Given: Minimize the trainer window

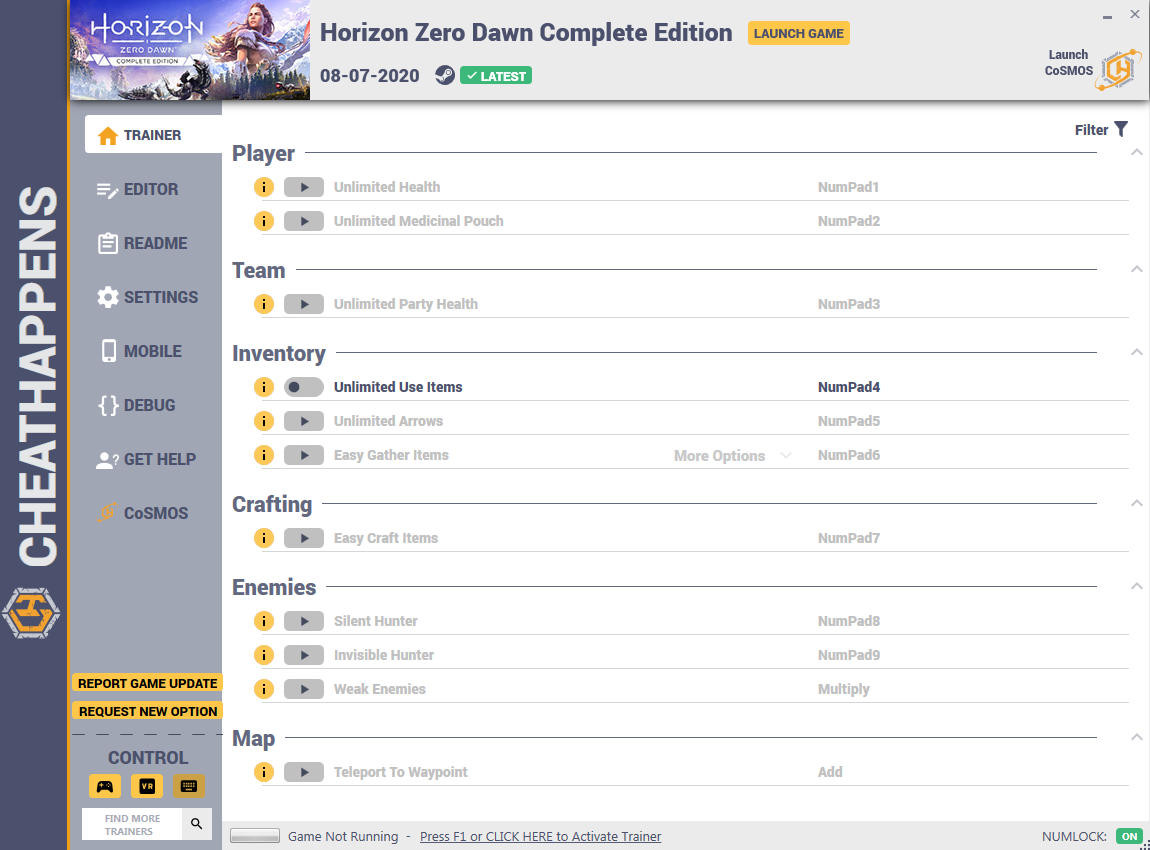Looking at the screenshot, I should [1107, 16].
